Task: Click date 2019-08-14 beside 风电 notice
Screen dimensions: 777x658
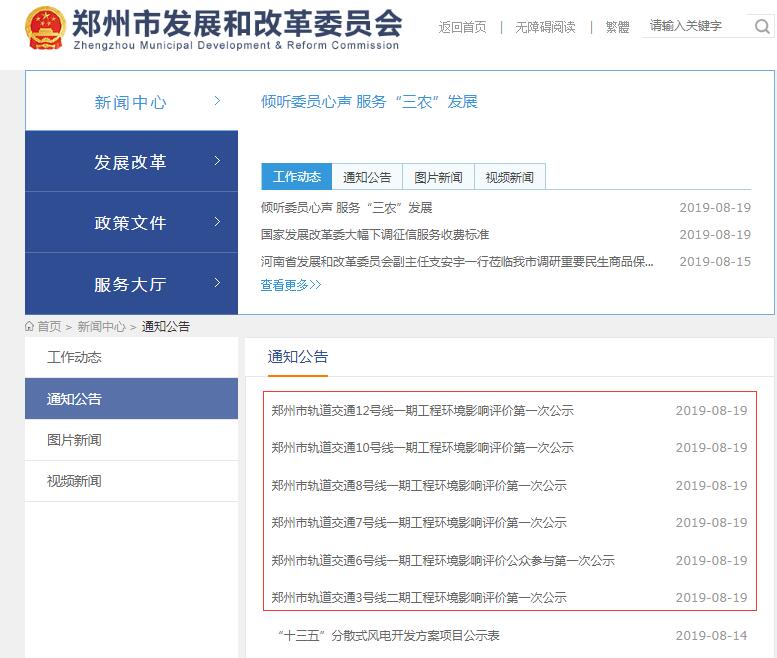Action: click(x=711, y=635)
